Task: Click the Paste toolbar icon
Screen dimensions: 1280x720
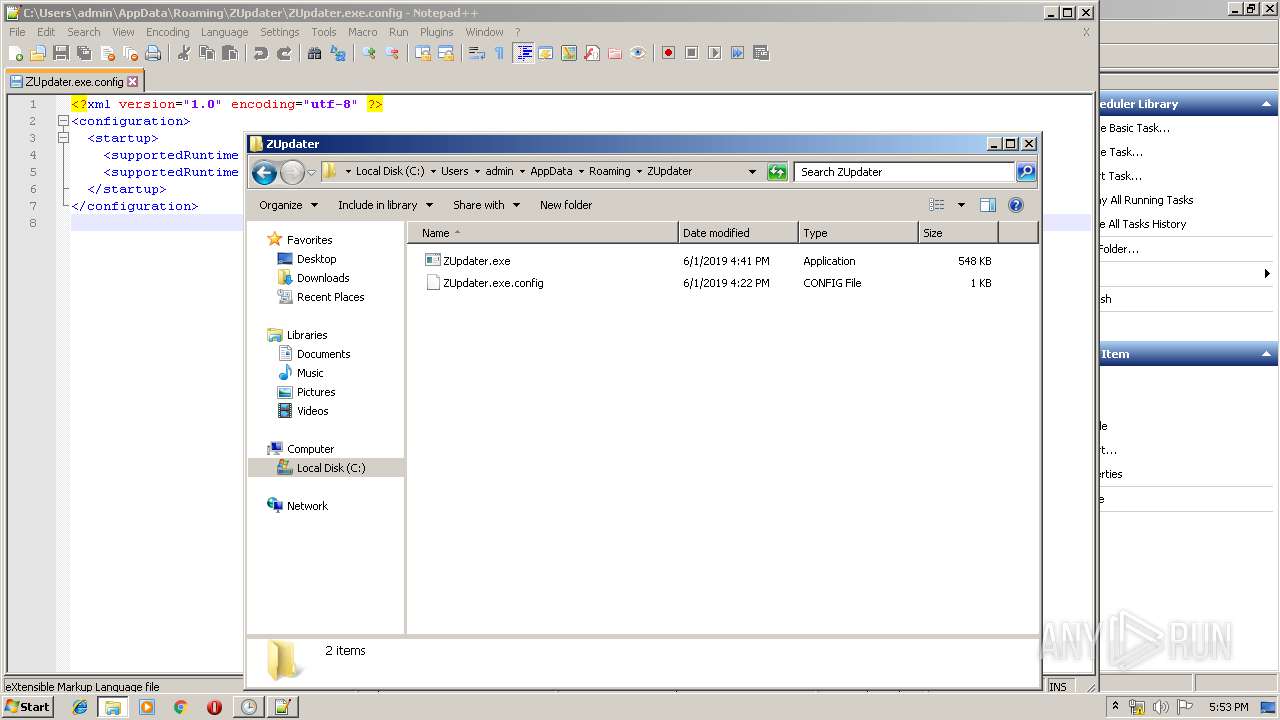Action: tap(230, 53)
